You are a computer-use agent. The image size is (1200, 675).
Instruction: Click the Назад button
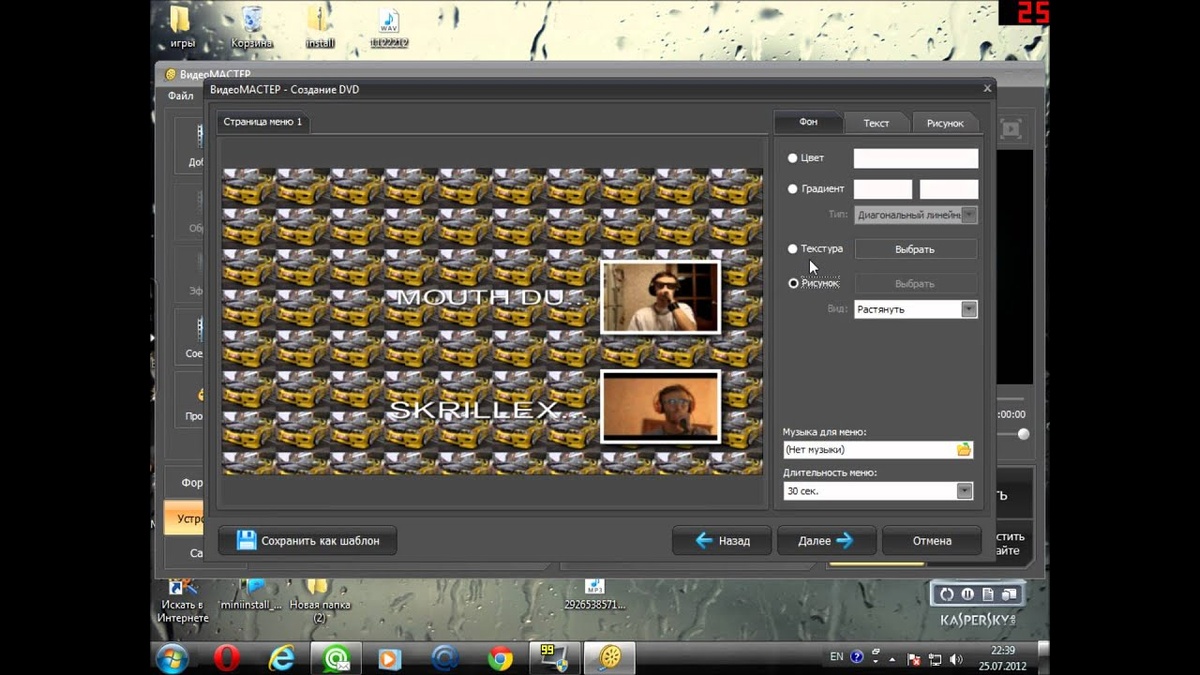(722, 540)
